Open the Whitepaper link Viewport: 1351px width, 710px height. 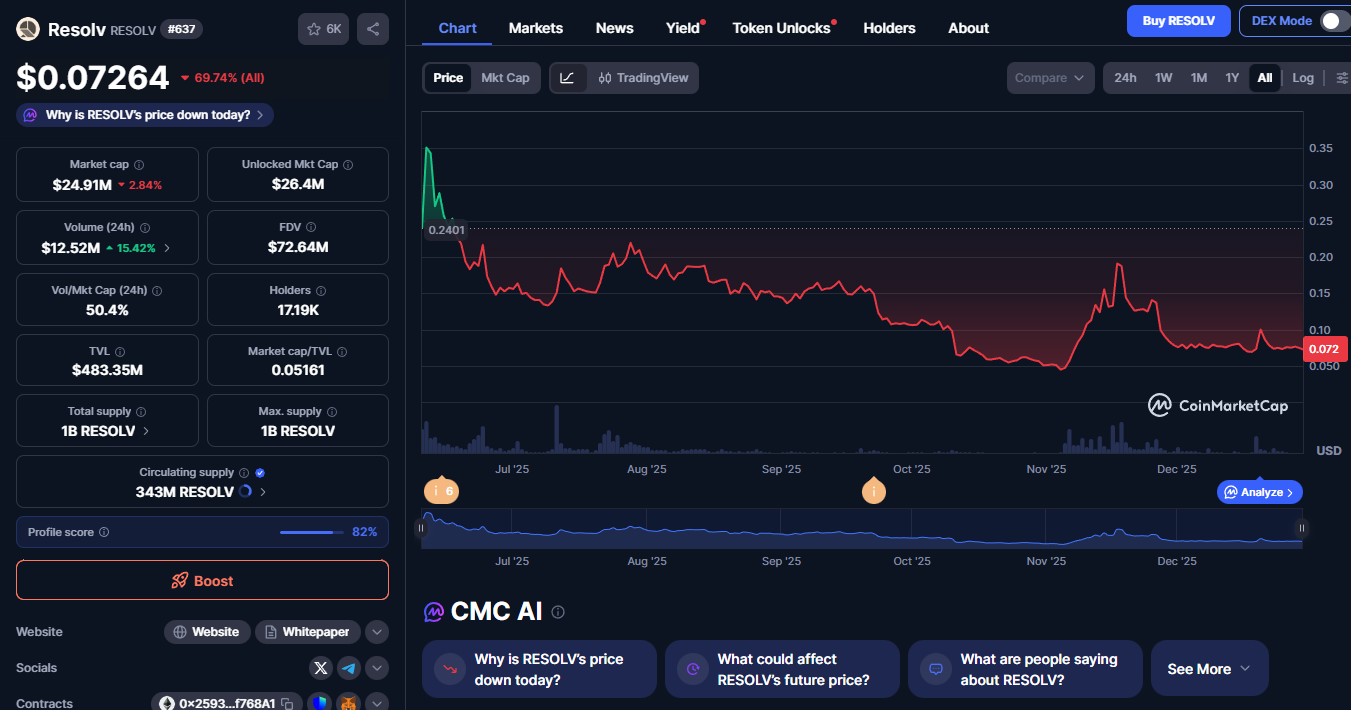308,632
